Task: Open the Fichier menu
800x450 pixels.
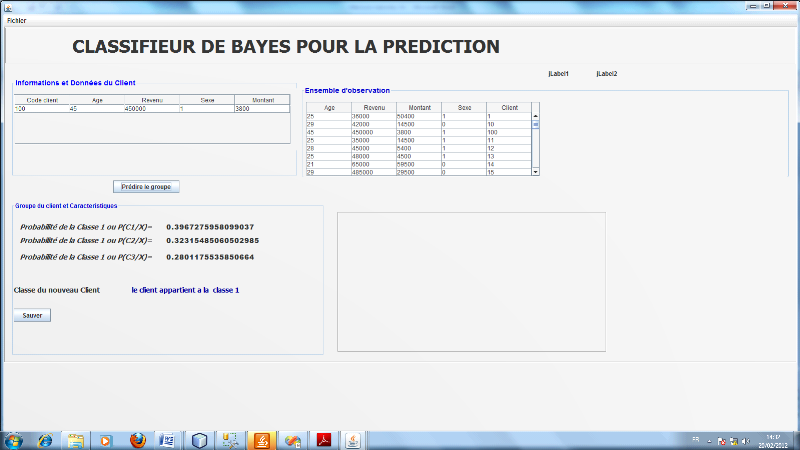Action: click(16, 20)
